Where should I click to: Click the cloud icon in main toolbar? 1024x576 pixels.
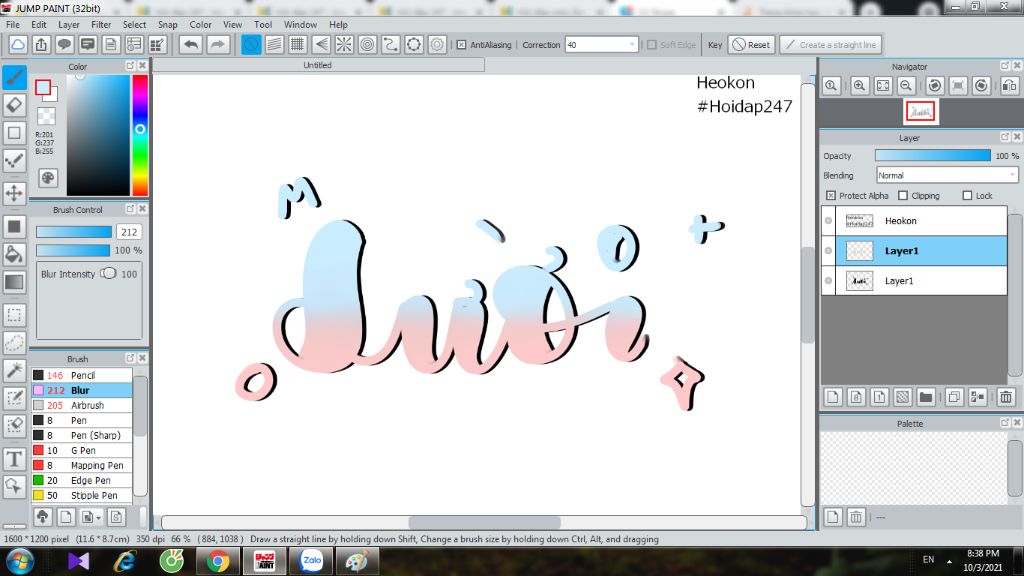point(18,44)
